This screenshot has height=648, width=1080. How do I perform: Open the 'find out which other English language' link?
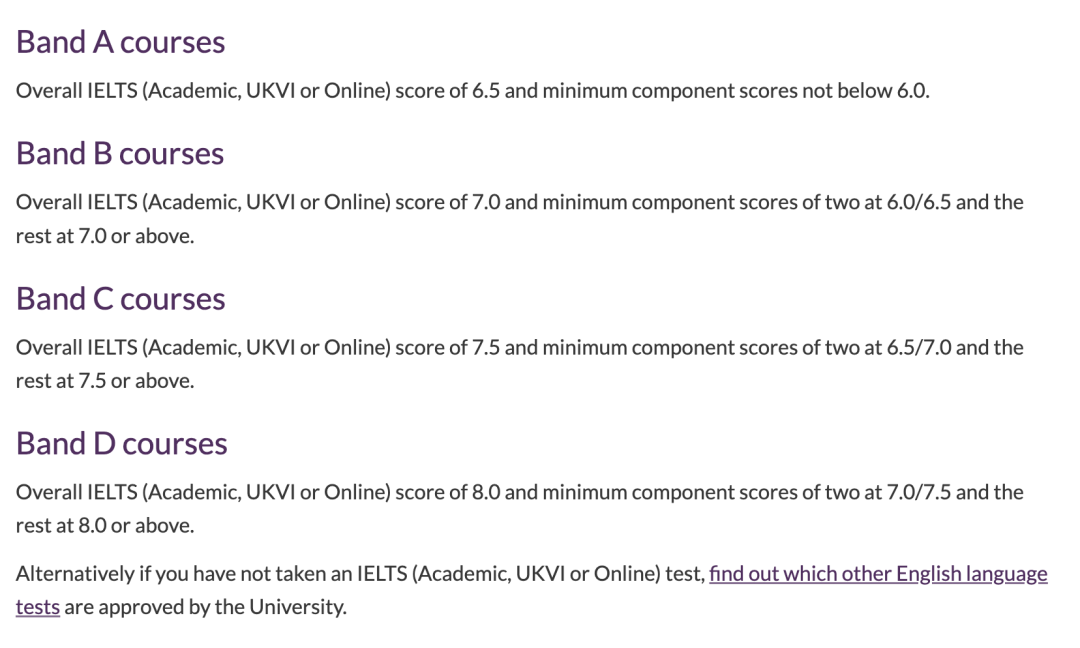878,574
